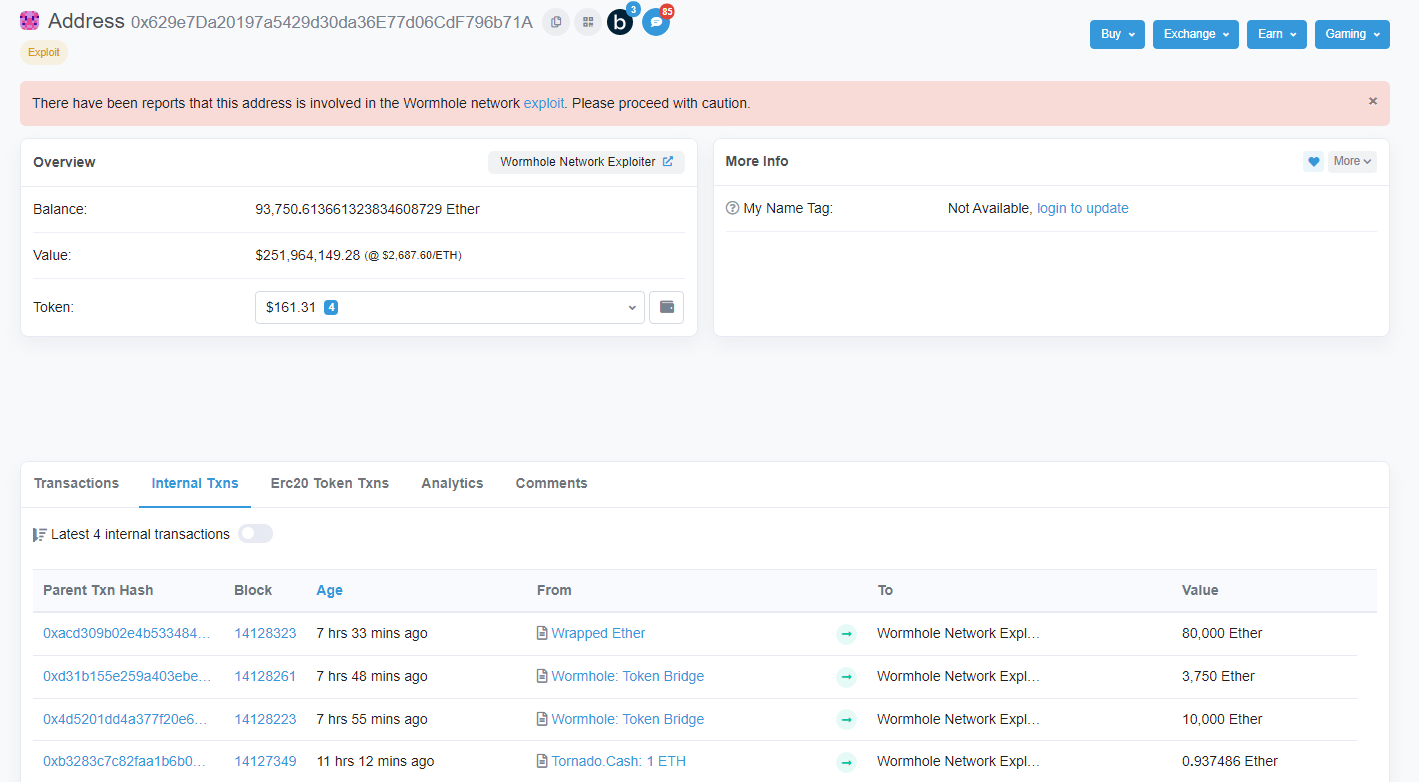The image size is (1419, 782).
Task: Select the address hash 0x629e7Da2…796b71A
Action: 332,22
